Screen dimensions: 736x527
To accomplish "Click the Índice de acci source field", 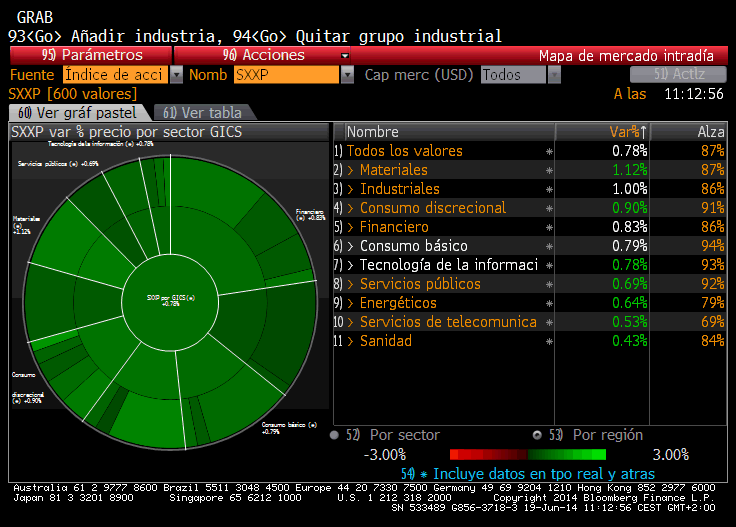I will click(x=115, y=75).
